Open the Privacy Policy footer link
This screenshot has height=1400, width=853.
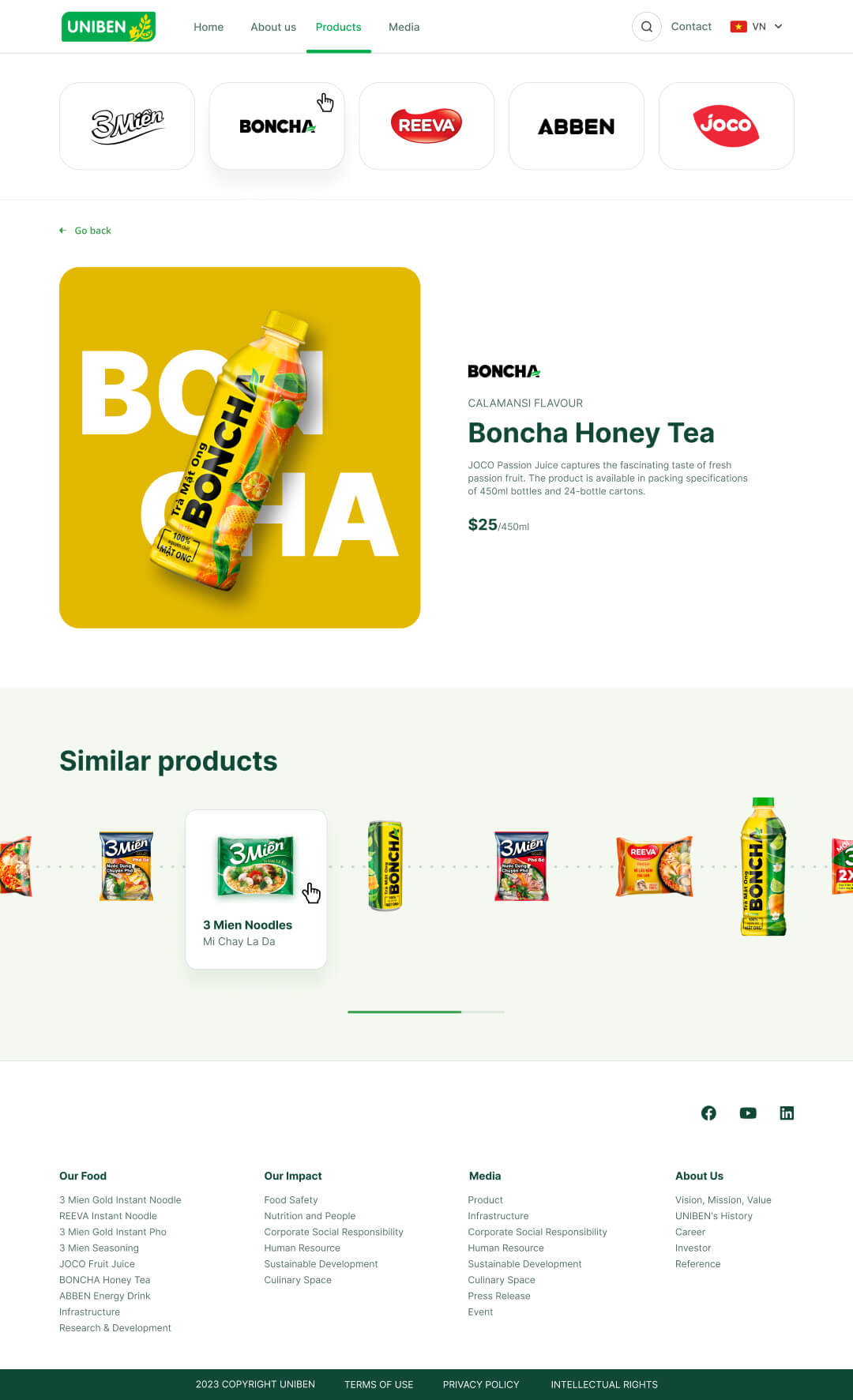(x=481, y=1384)
